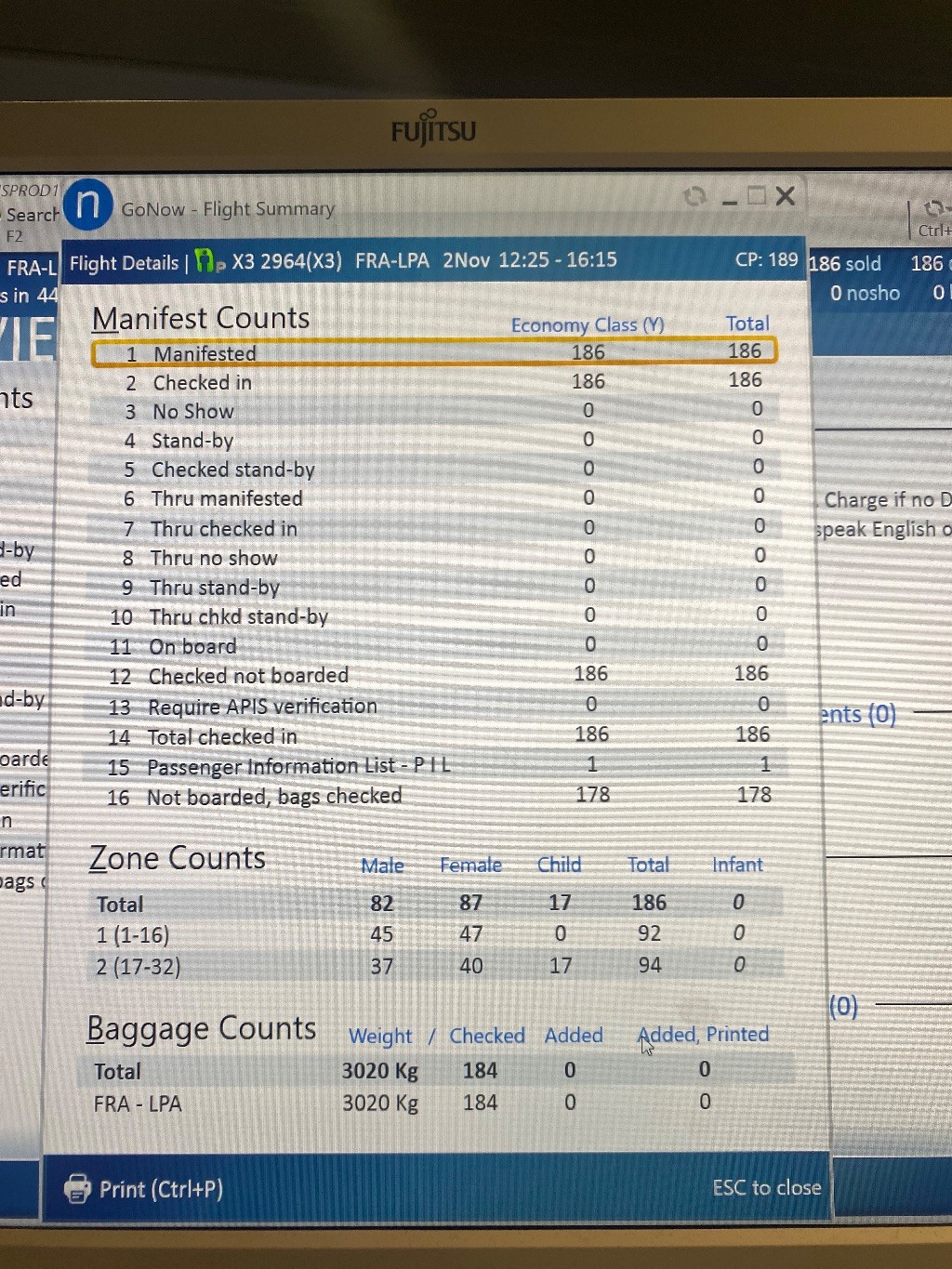Select the Manifested row in Manifest Counts
The height and width of the screenshot is (1269, 952).
(433, 352)
